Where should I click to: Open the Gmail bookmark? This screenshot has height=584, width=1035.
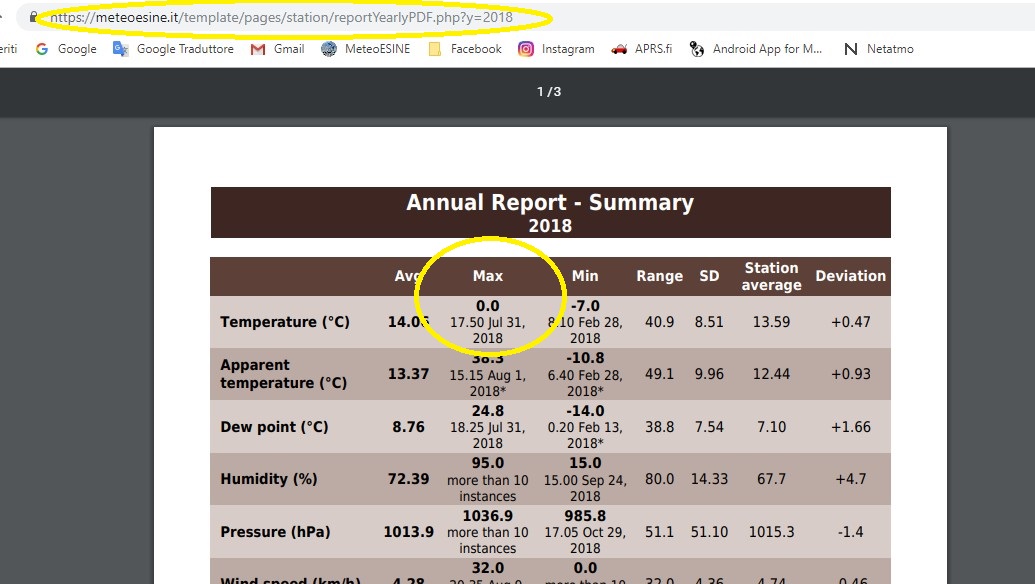point(278,49)
